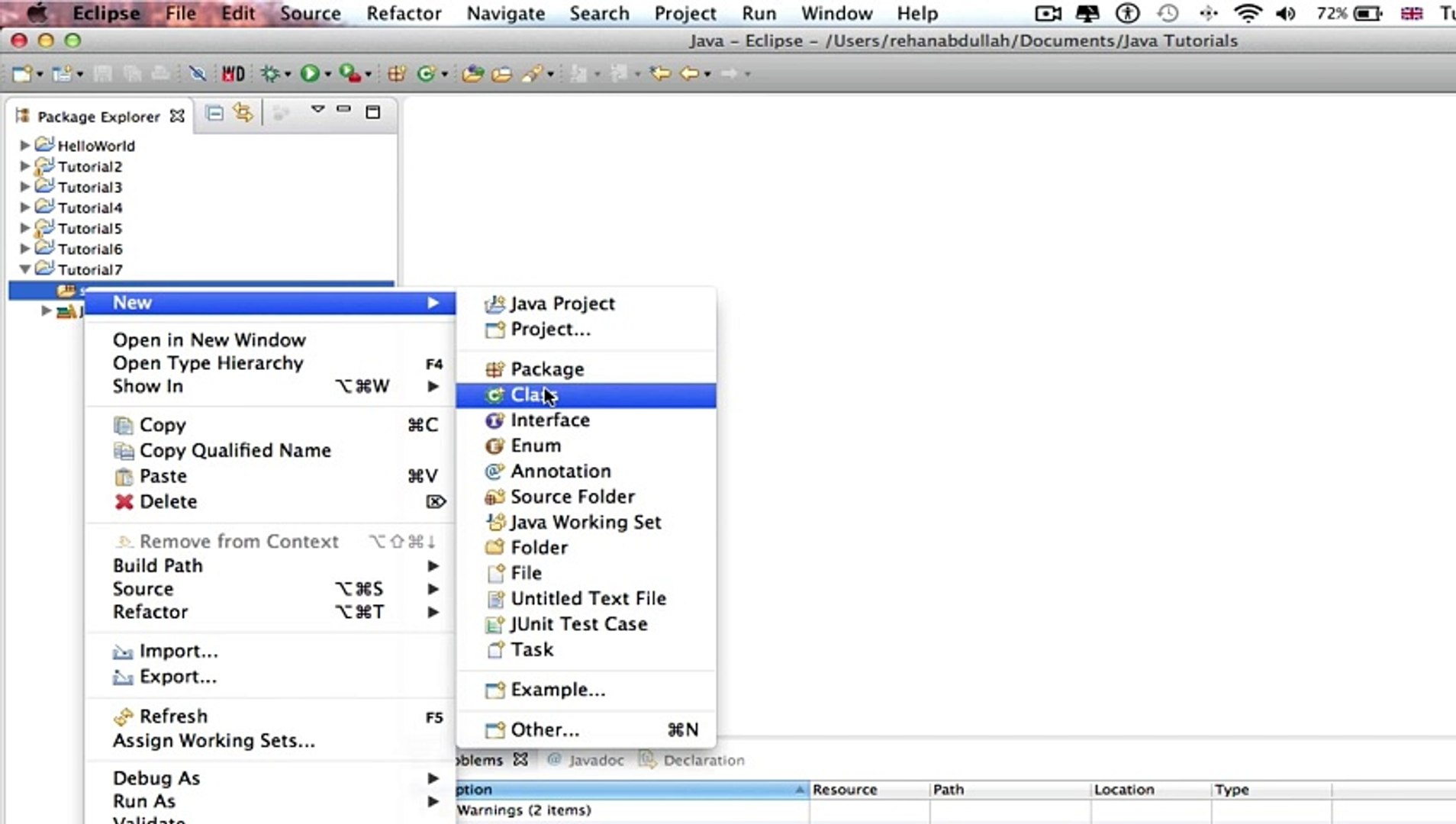The image size is (1456, 824).
Task: Toggle Link with Editor in Package Explorer
Action: (243, 113)
